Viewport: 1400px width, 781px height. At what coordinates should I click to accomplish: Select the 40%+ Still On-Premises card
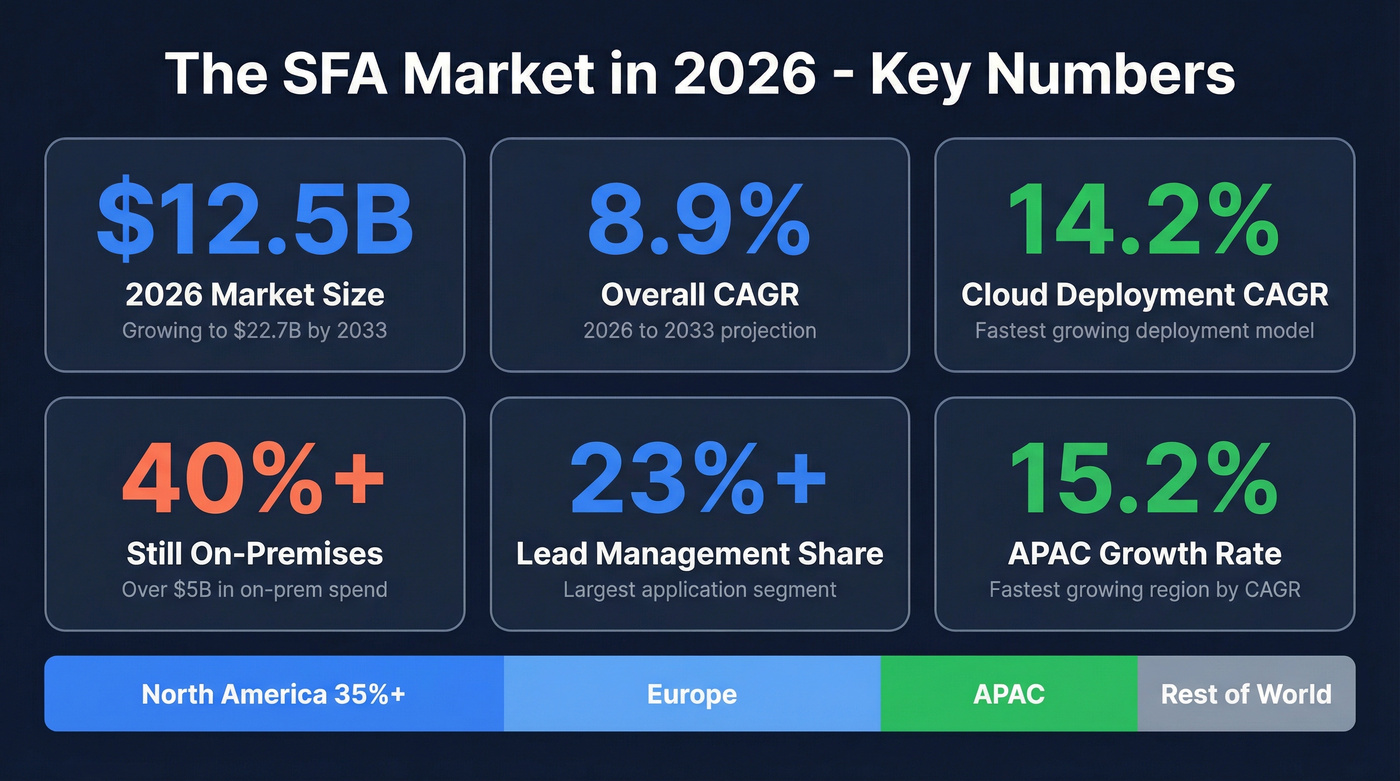255,513
